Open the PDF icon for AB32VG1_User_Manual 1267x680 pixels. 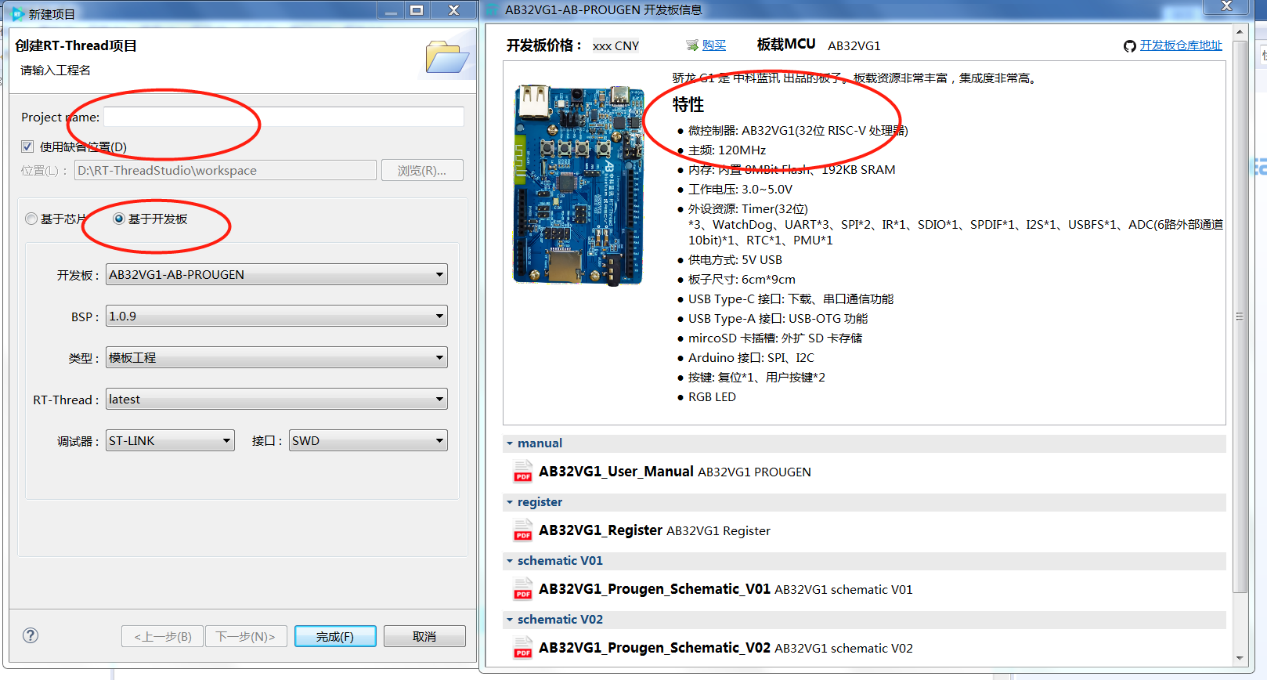[523, 471]
